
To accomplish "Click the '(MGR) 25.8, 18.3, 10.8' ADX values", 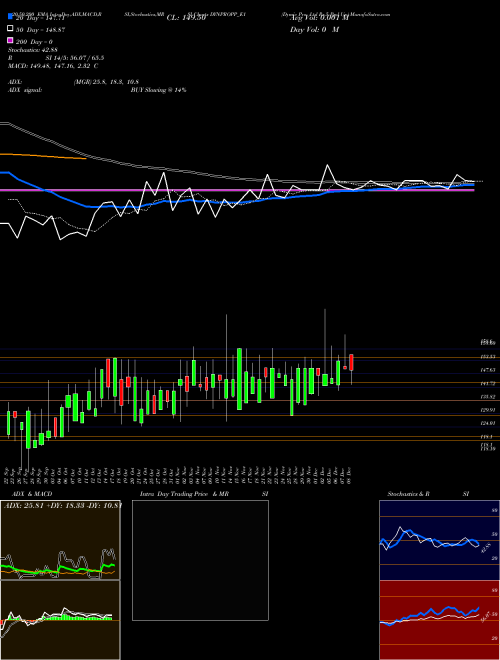I will click(106, 82).
